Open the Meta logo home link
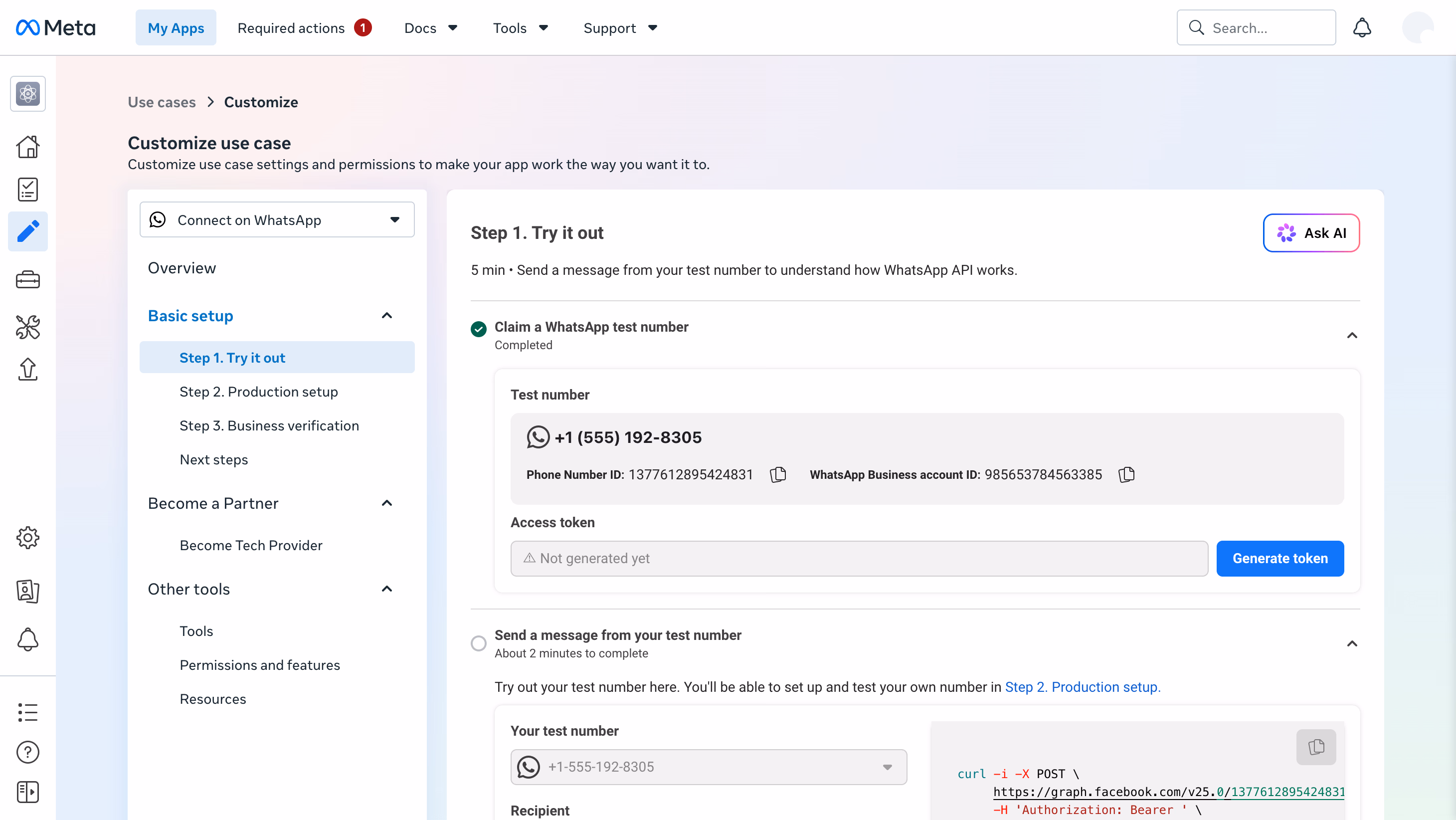1456x820 pixels. click(55, 28)
